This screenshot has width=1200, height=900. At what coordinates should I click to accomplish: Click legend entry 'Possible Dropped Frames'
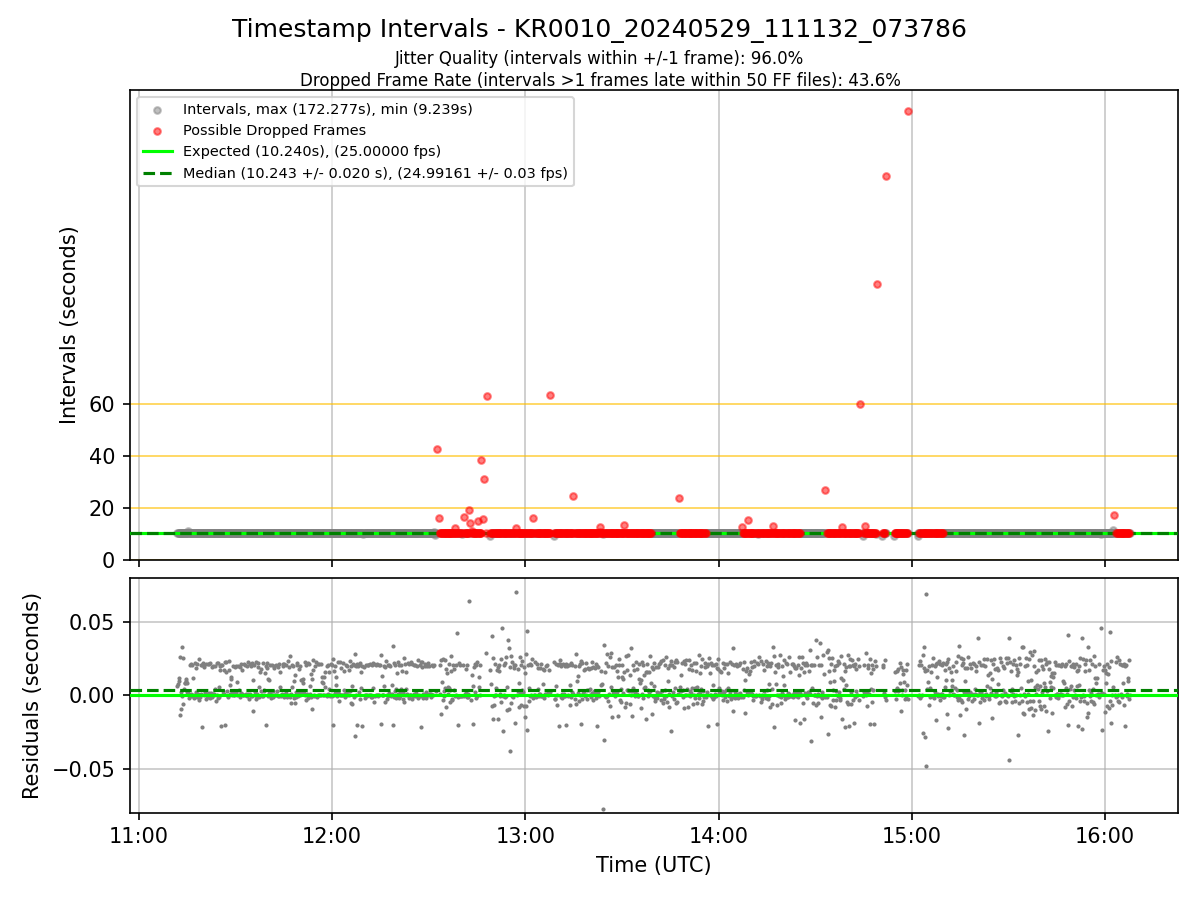click(274, 130)
